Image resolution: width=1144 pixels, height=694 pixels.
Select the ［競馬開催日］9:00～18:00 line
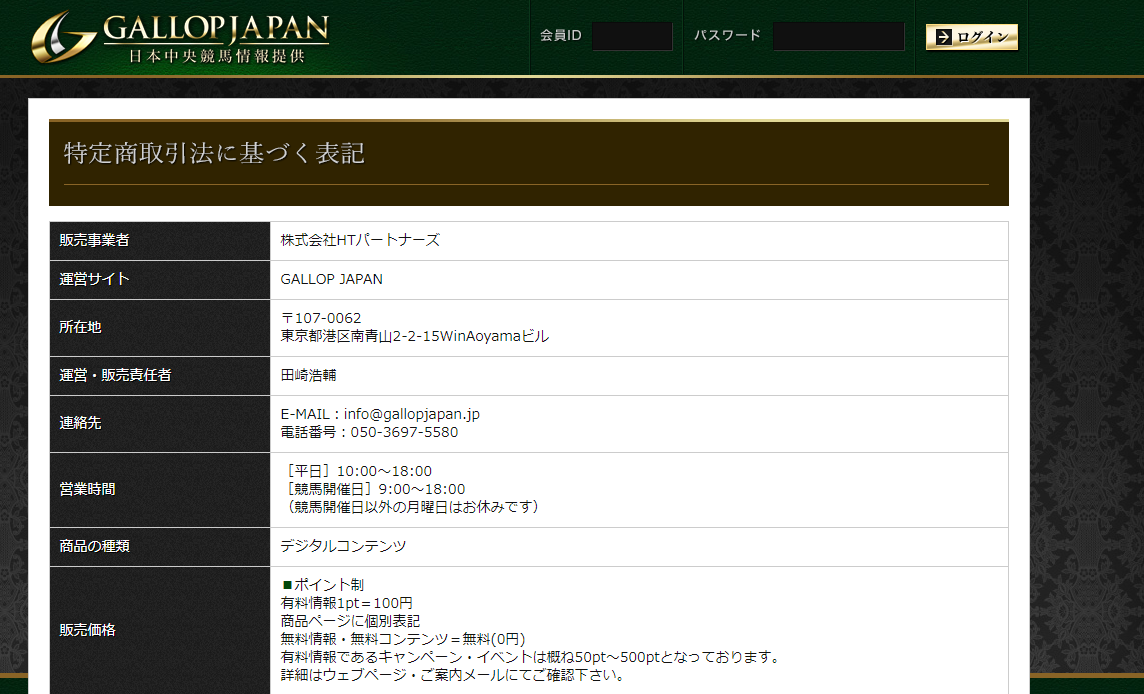tap(374, 489)
